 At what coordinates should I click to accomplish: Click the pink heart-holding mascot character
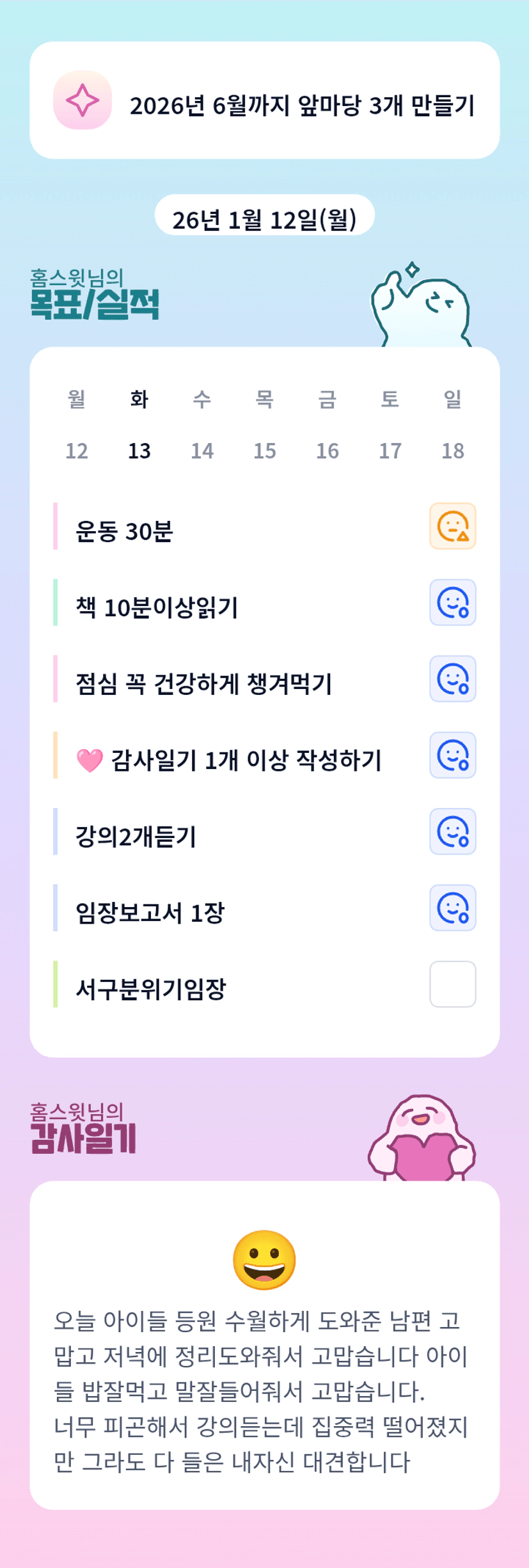coord(422,1139)
